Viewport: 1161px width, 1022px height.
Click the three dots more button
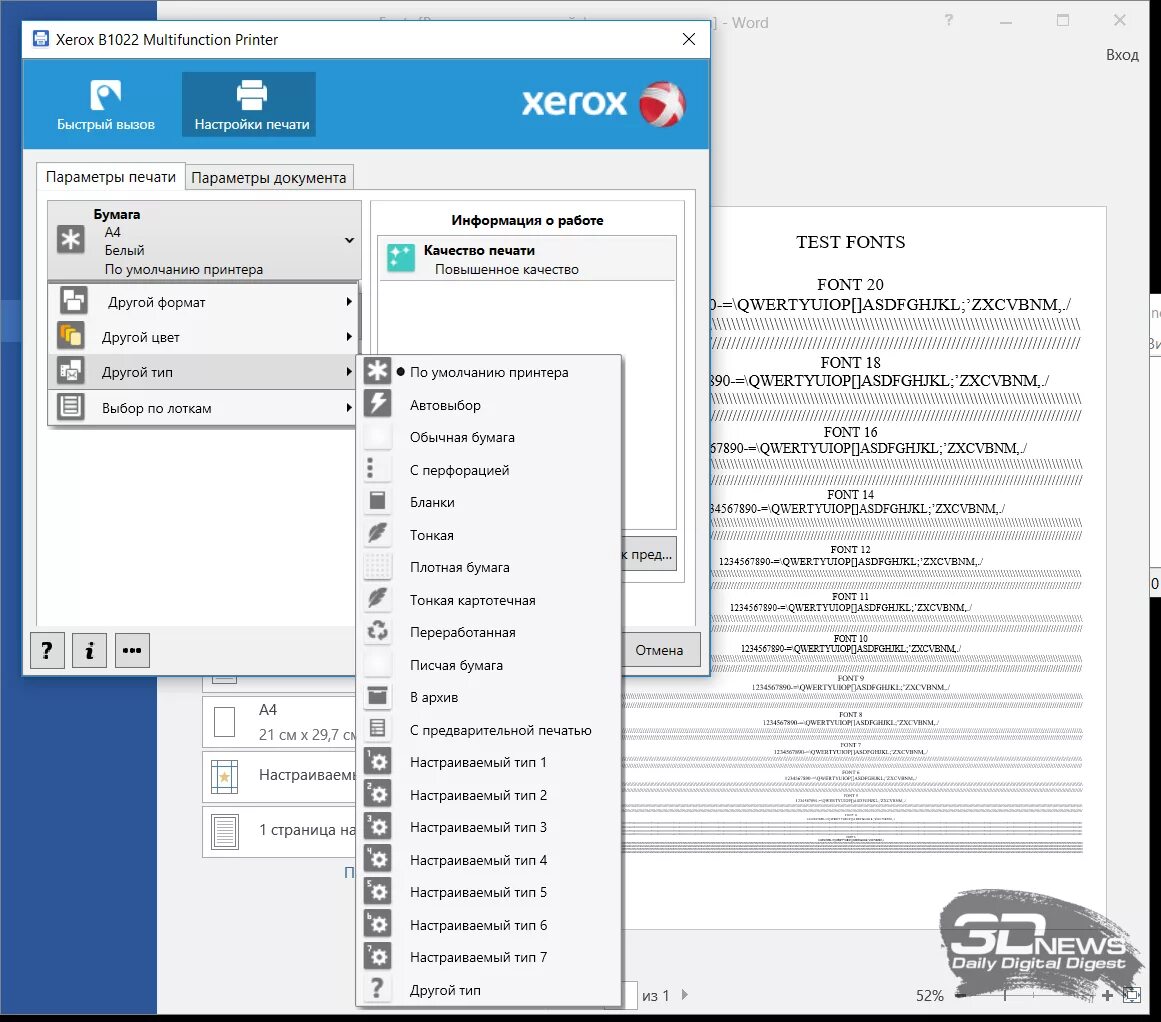click(133, 650)
